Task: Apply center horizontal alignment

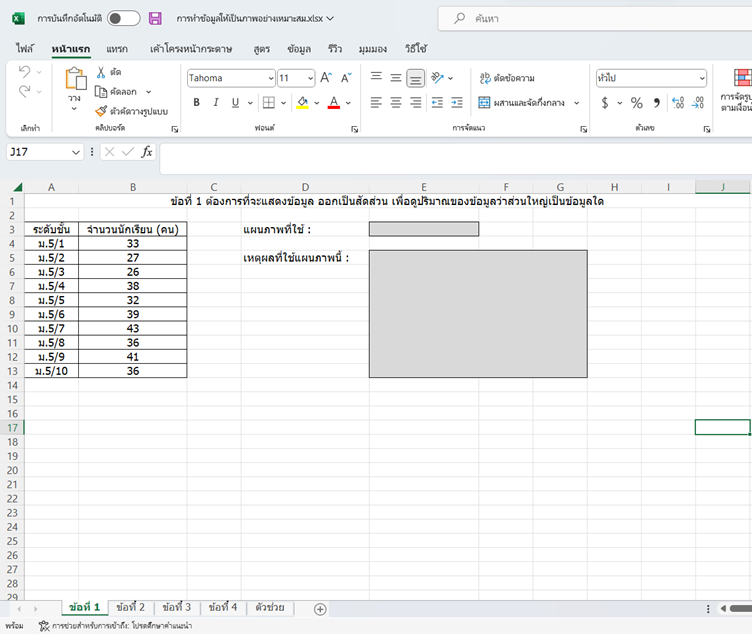Action: [x=396, y=102]
